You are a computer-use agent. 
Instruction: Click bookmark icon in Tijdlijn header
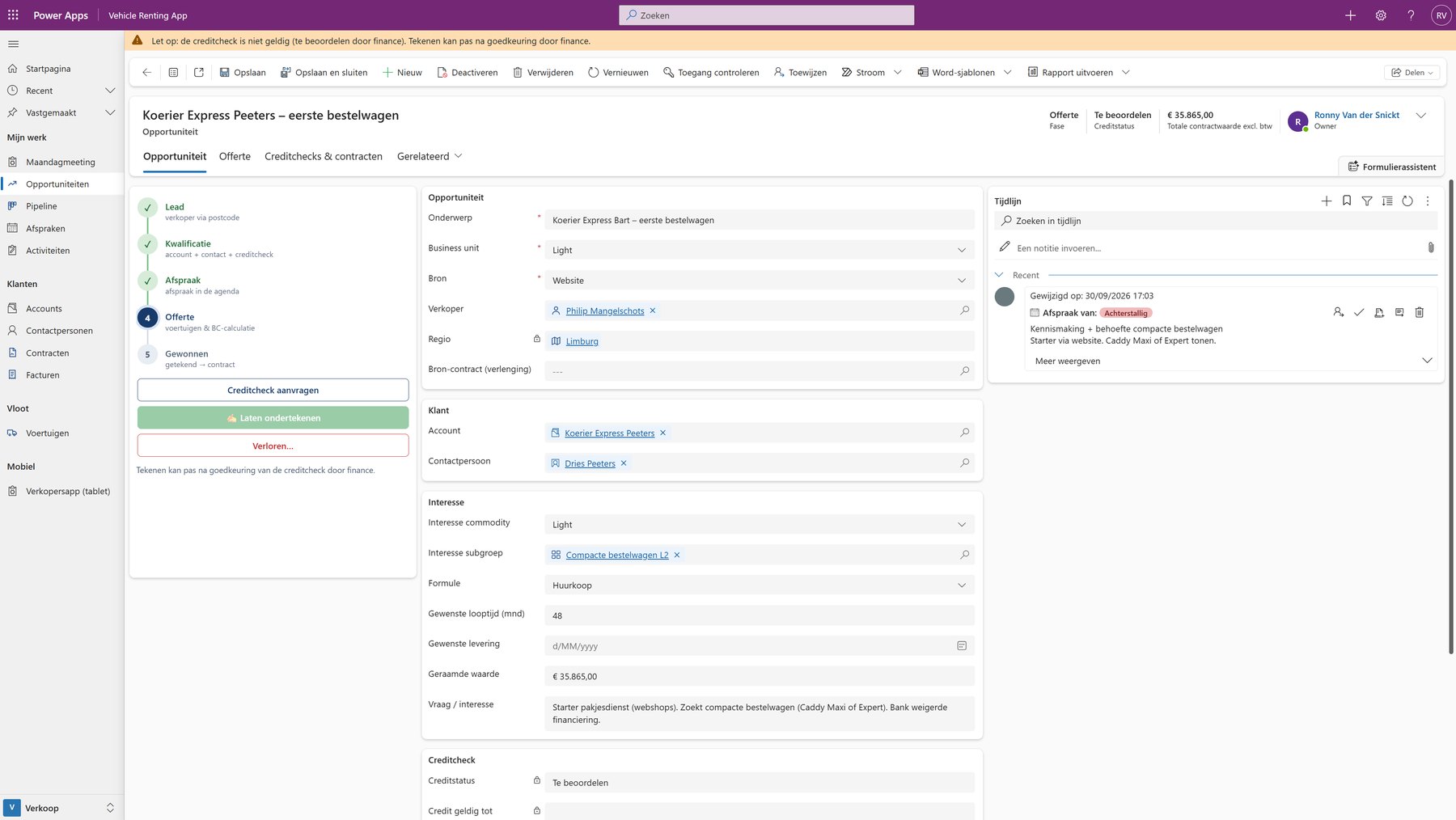1347,201
